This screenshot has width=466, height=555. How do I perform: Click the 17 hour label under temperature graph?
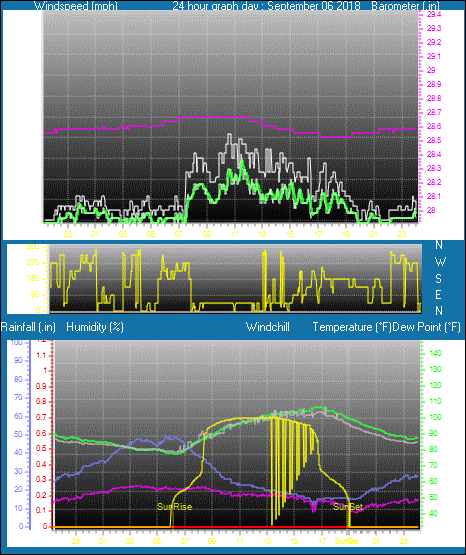tap(322, 541)
